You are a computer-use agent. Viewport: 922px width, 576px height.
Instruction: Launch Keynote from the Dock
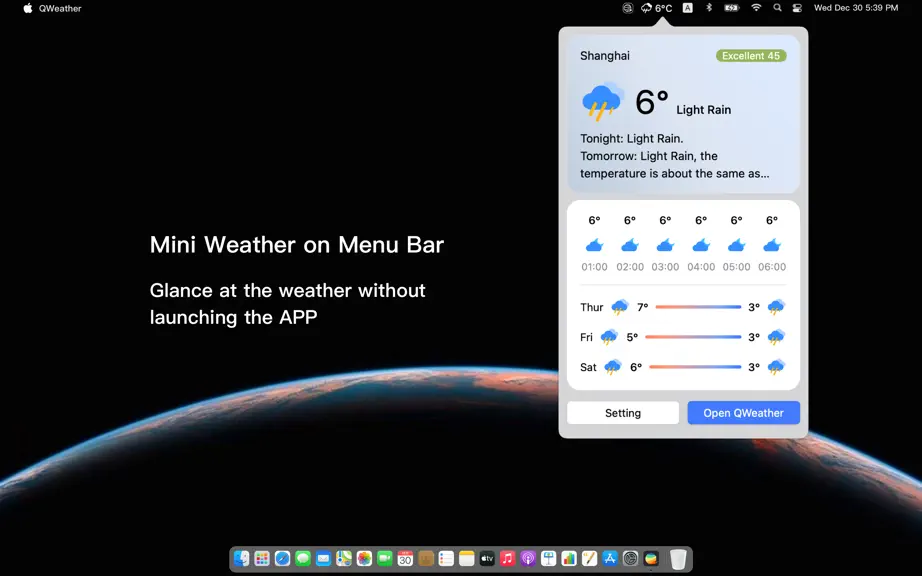tap(549, 558)
